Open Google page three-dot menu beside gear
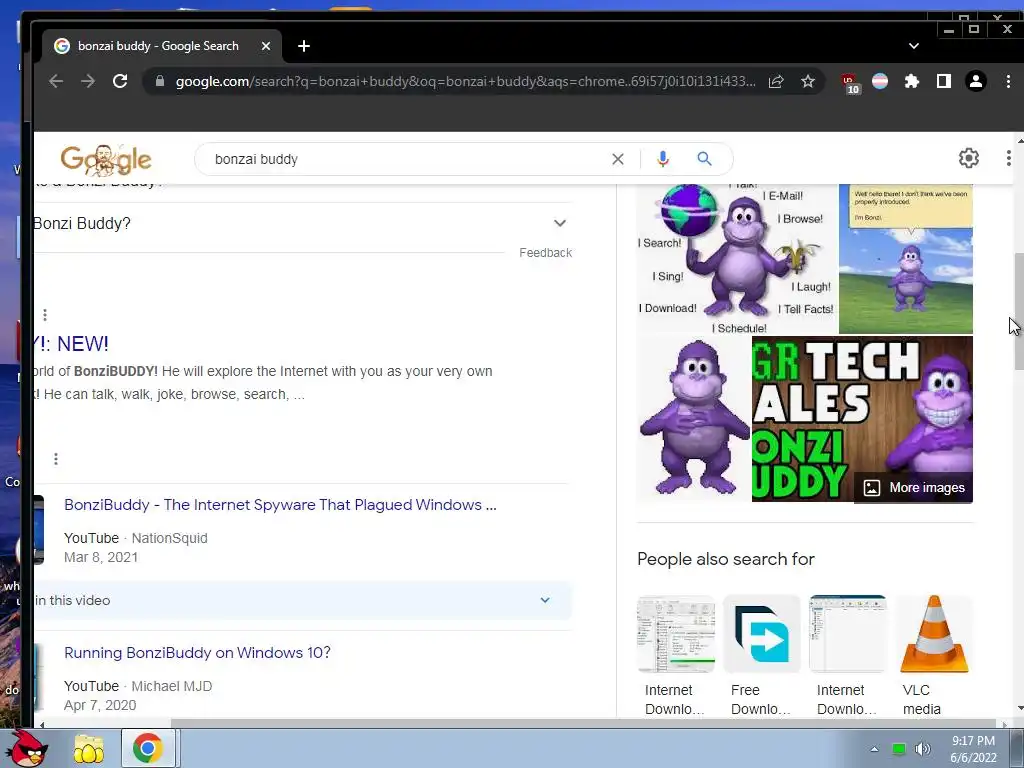The width and height of the screenshot is (1024, 768). (x=1008, y=158)
